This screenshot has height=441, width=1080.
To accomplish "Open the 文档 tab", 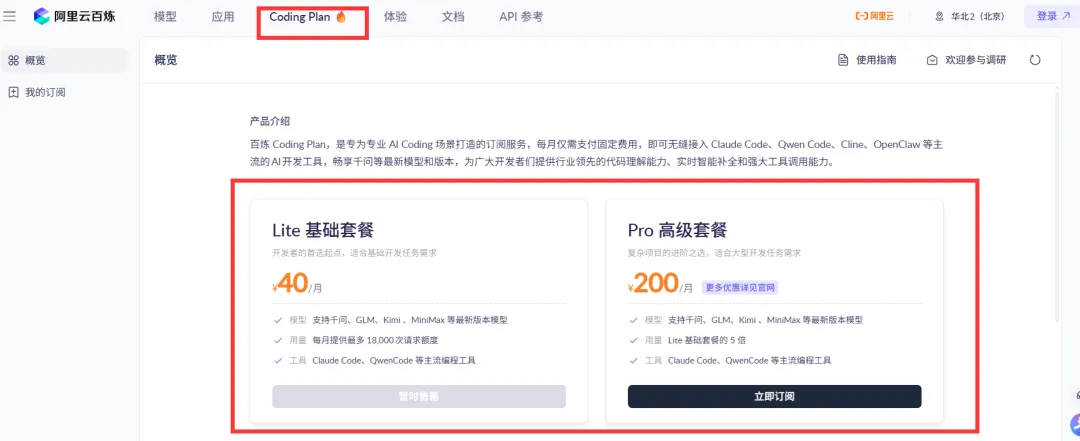I will click(x=453, y=17).
